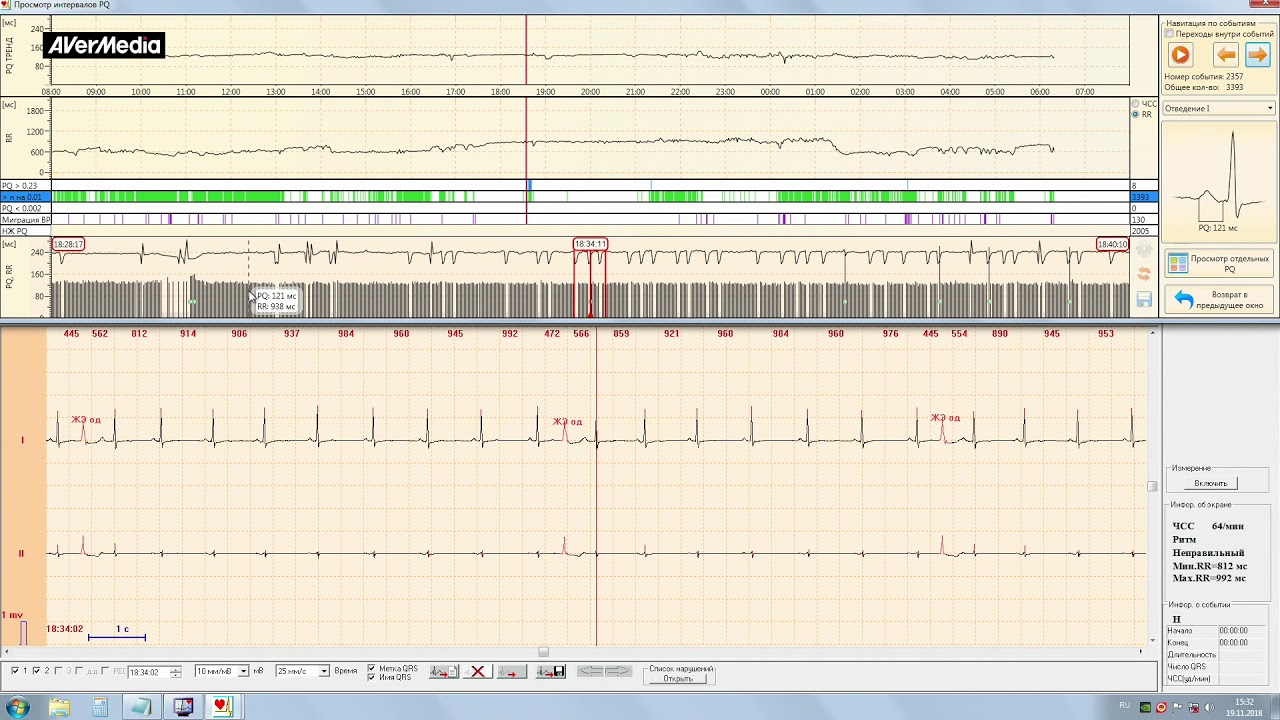Click the gear settings icon beside trend
The image size is (1280, 720).
[x=1144, y=250]
